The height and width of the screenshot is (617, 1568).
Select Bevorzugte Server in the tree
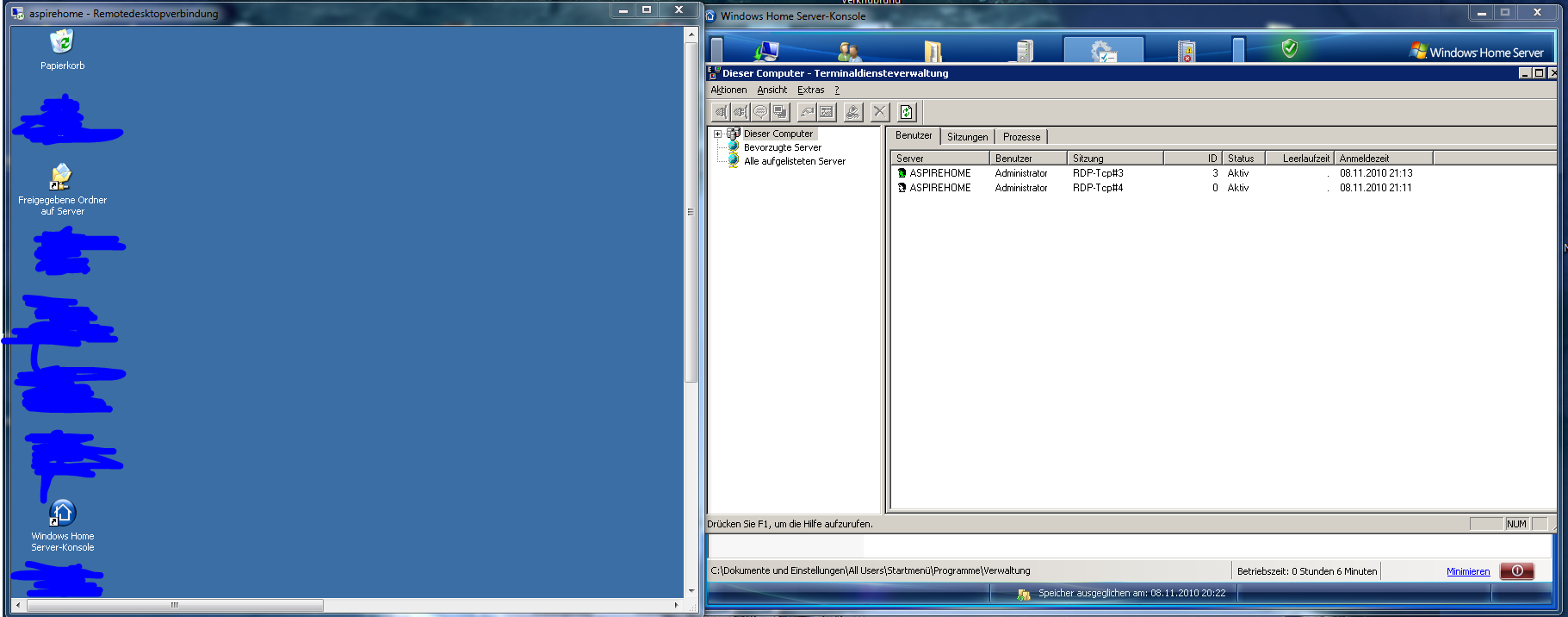tap(782, 147)
